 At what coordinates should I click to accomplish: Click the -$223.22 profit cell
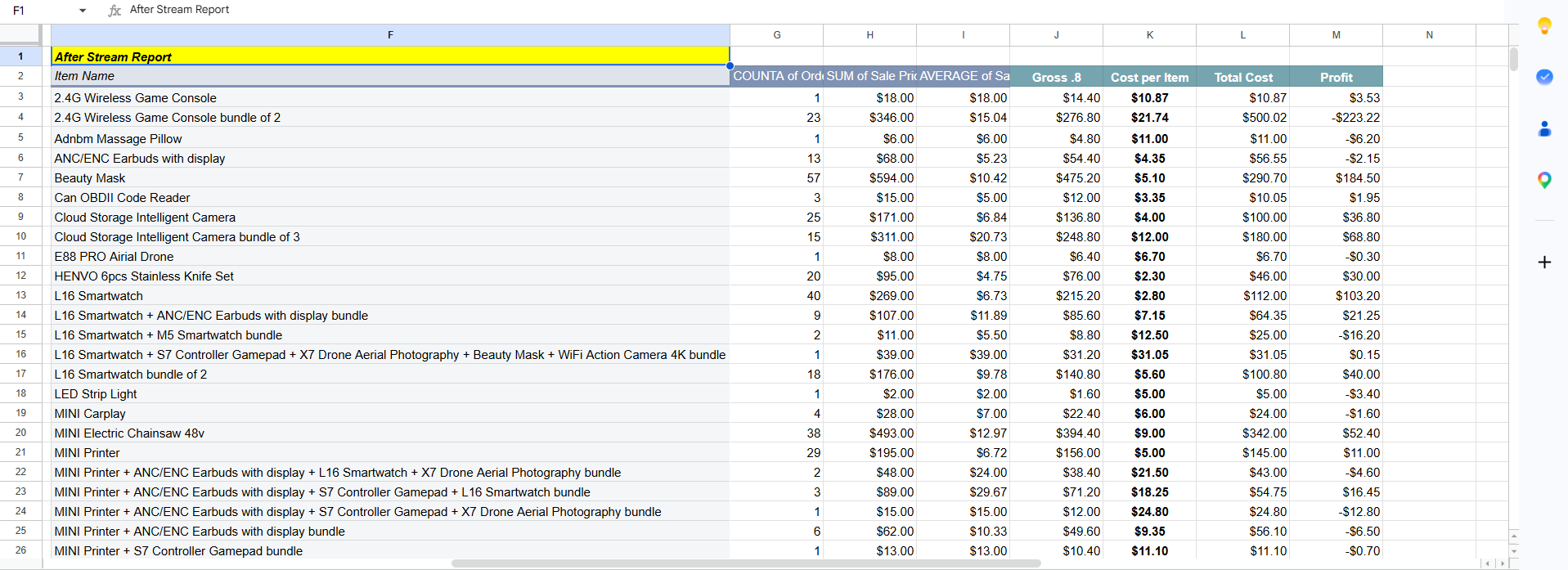pos(1336,118)
